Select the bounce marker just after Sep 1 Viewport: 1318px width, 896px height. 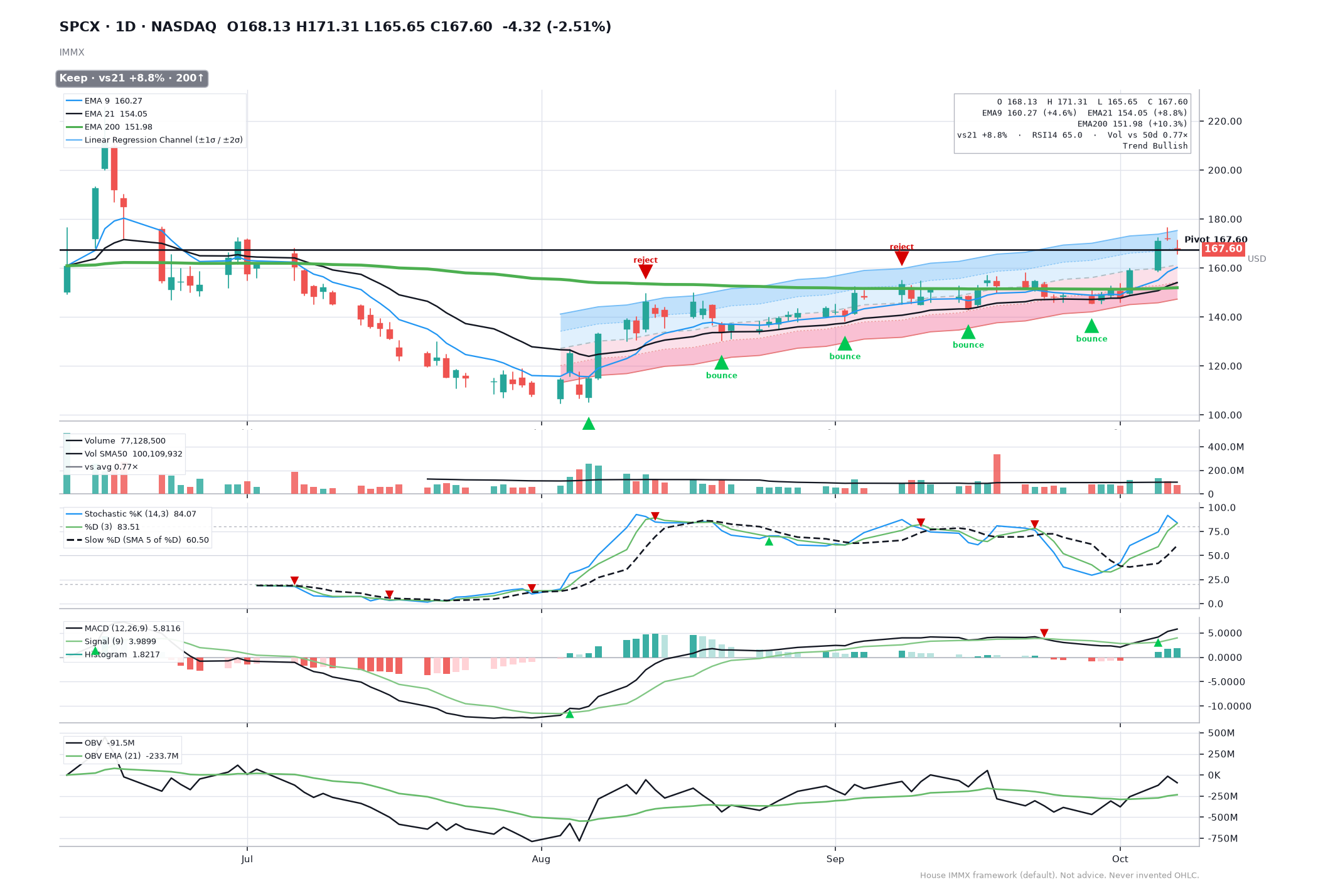pos(845,343)
